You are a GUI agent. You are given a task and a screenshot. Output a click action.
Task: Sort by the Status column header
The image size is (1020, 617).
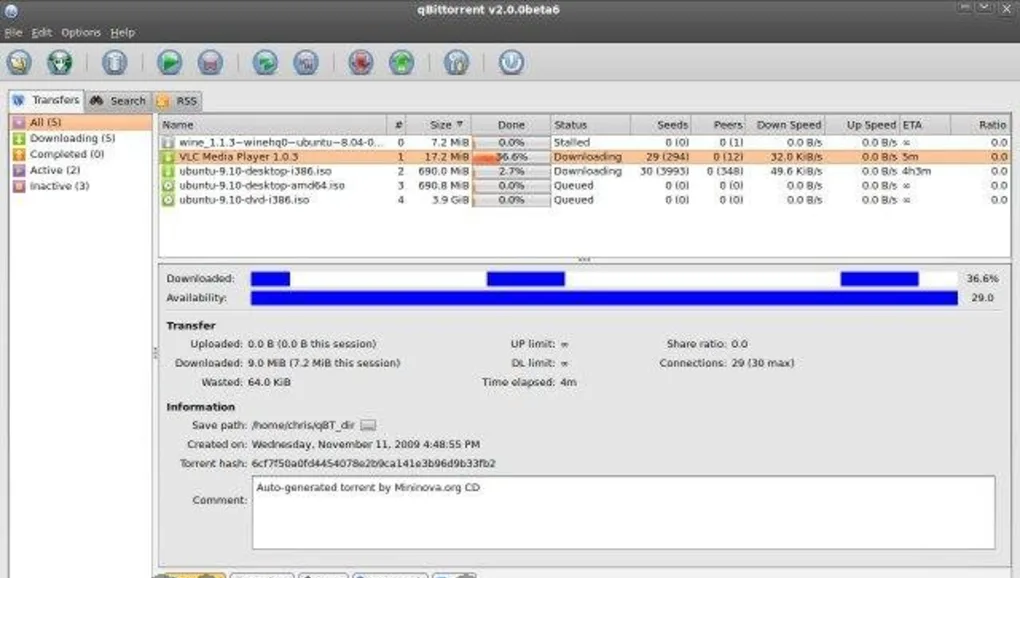[x=590, y=125]
